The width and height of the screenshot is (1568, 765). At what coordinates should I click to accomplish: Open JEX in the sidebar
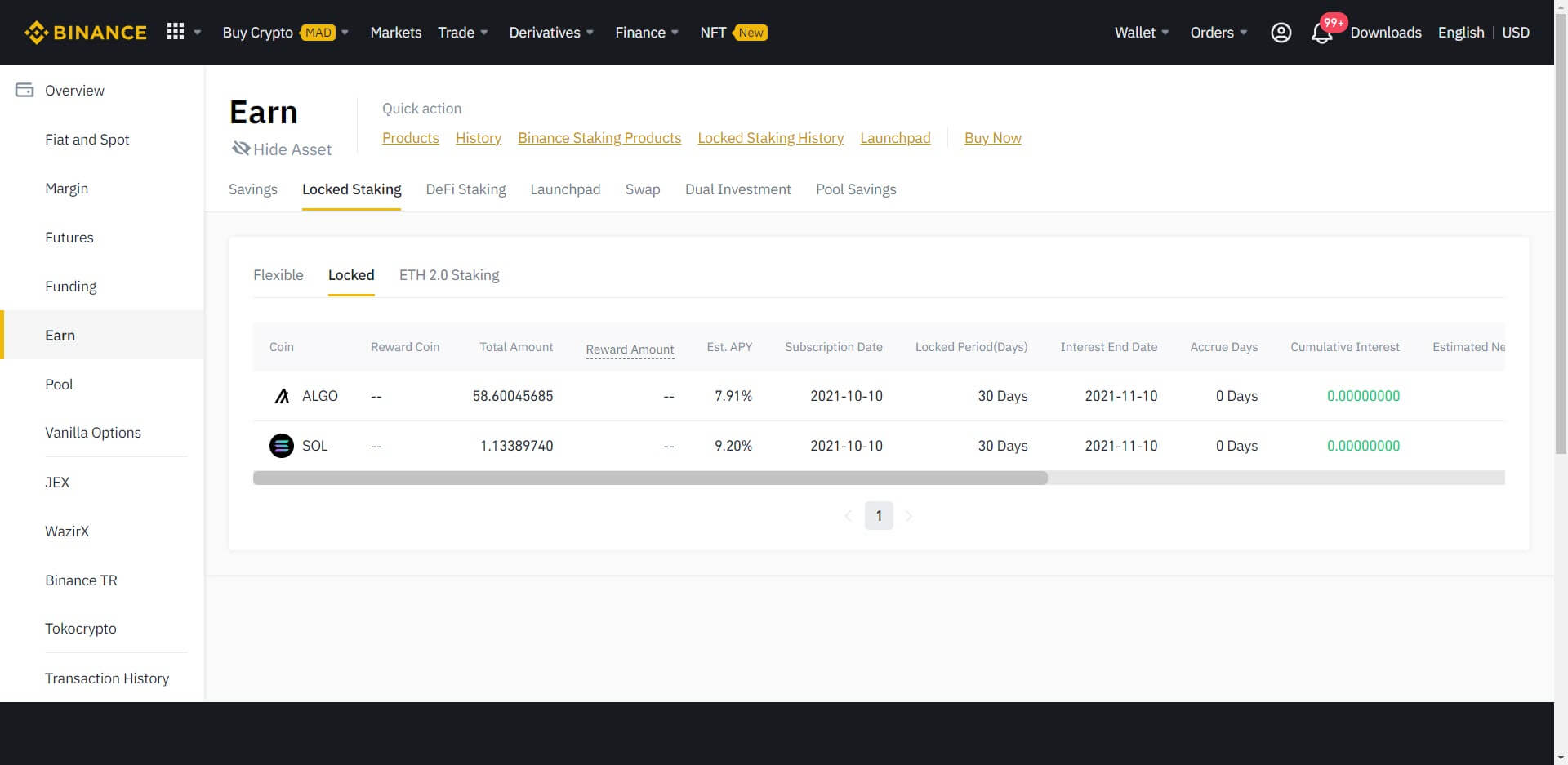pos(57,483)
